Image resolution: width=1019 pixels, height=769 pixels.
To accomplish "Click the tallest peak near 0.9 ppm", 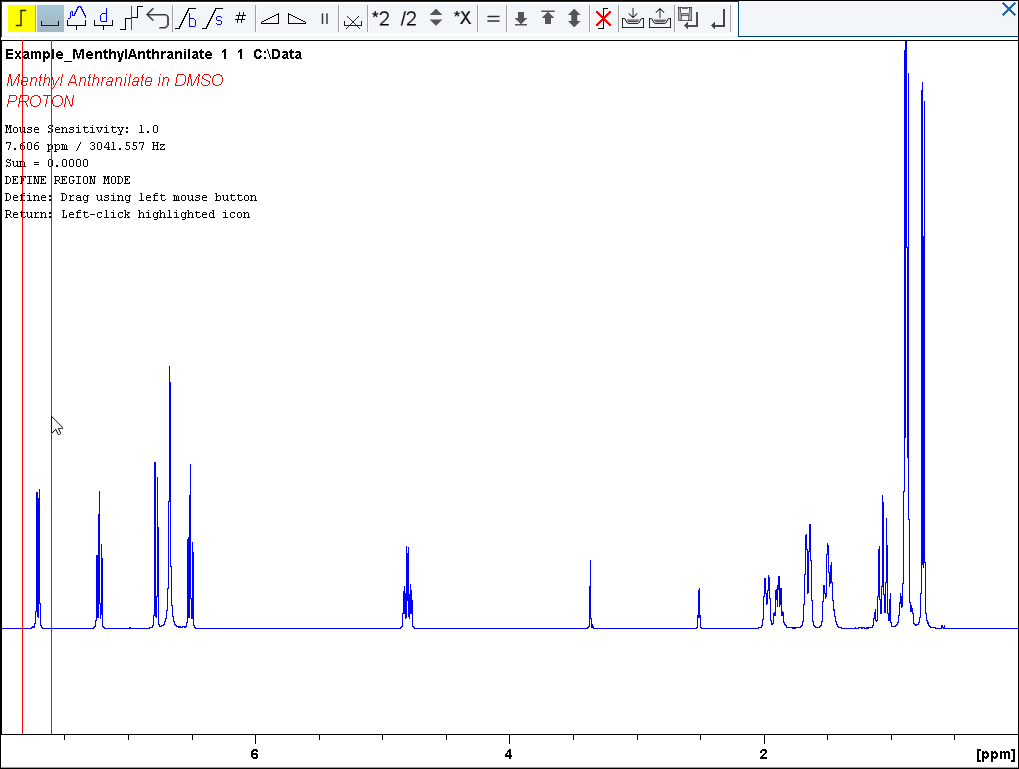I will tap(905, 325).
